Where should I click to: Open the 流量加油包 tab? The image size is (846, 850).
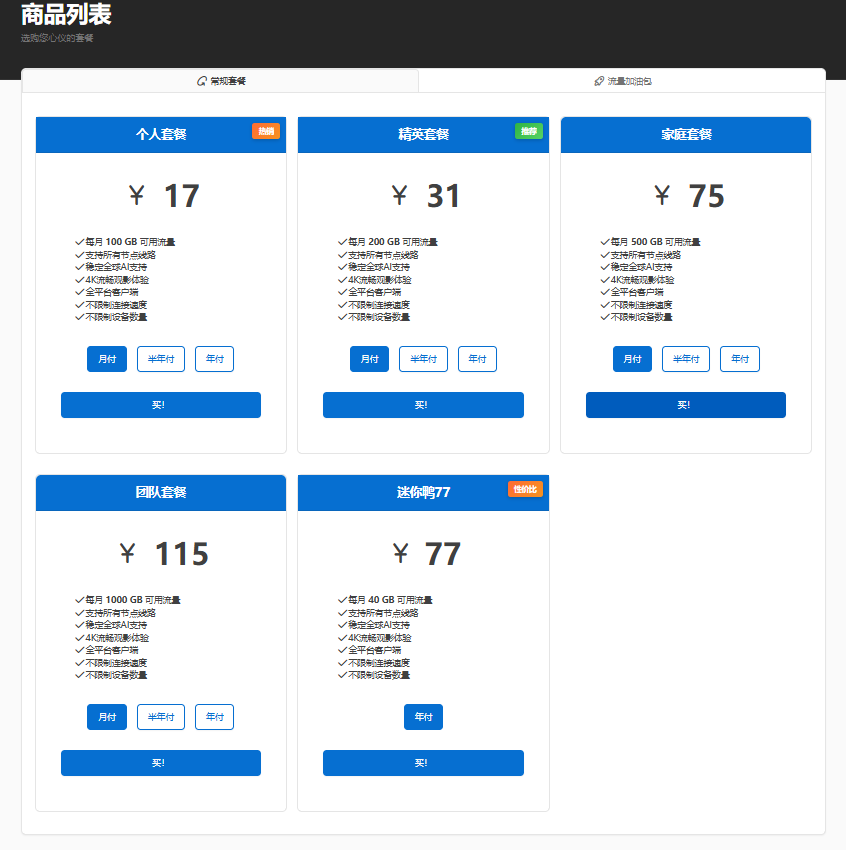[x=622, y=81]
